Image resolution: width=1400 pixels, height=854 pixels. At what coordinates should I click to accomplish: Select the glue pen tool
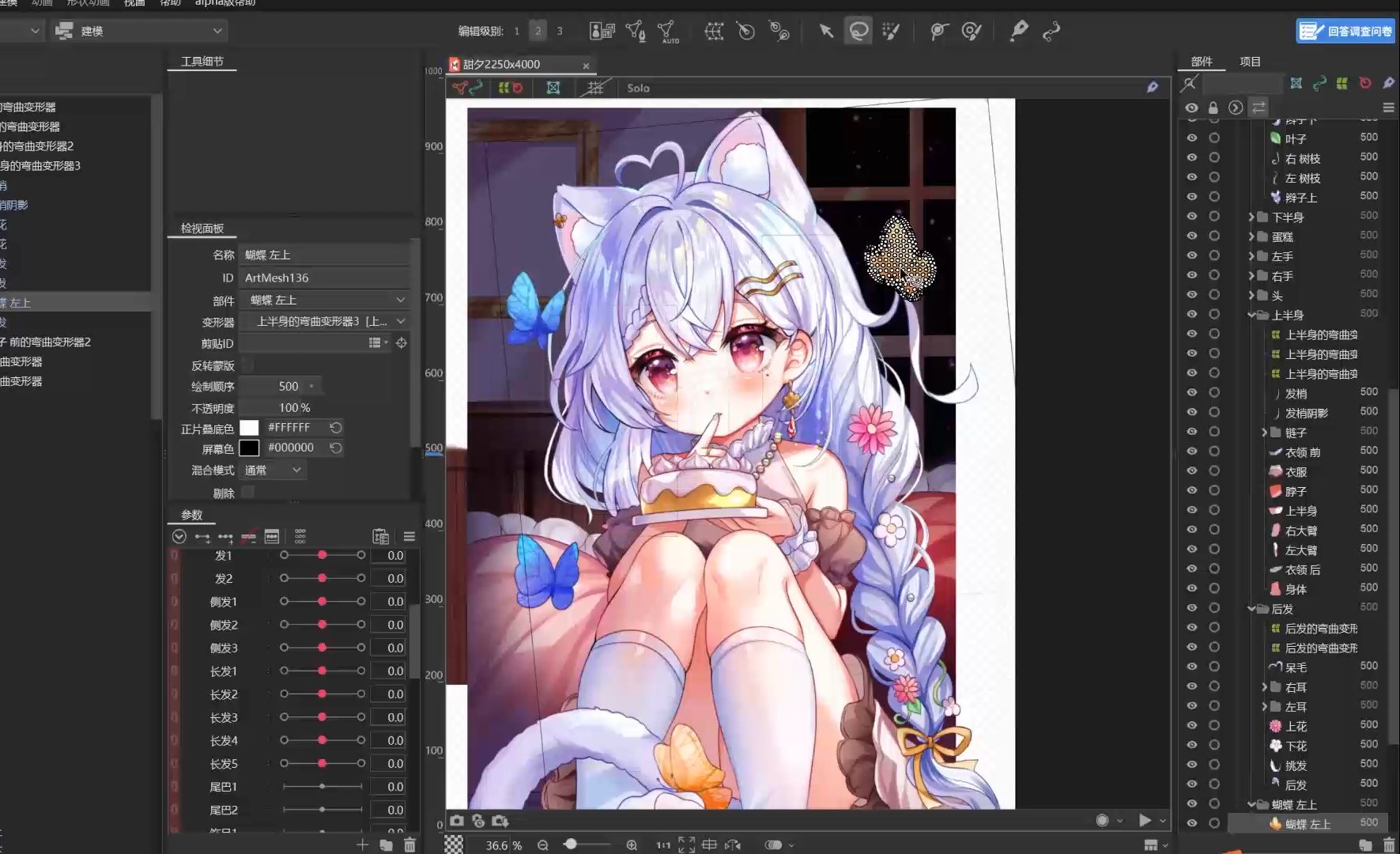coord(1019,31)
